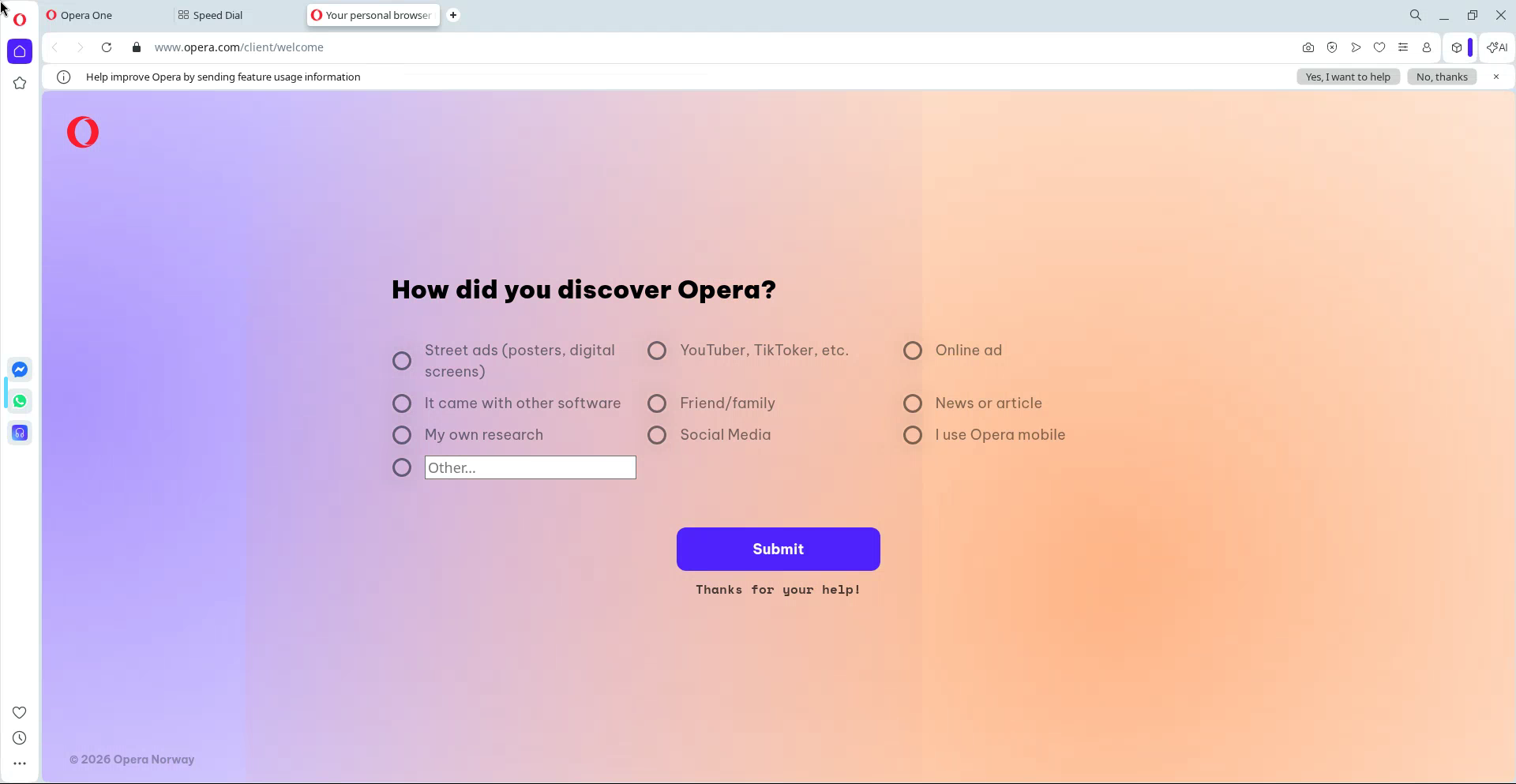Select "I use Opera mobile" option
This screenshot has height=784, width=1516.
click(913, 435)
